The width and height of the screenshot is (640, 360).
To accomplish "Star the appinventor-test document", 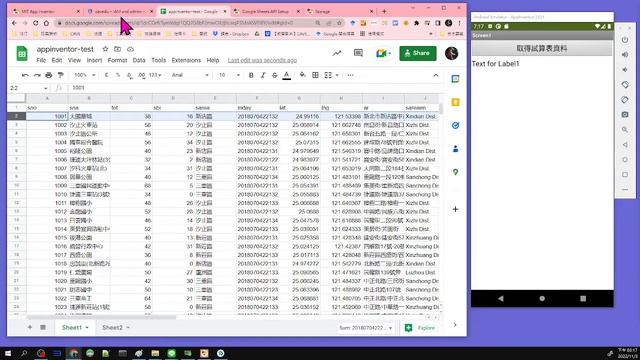I will click(x=105, y=49).
